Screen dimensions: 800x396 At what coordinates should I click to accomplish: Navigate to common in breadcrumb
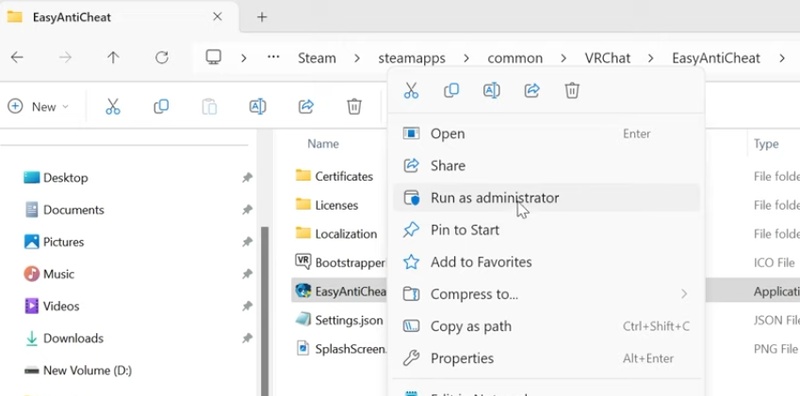(515, 58)
